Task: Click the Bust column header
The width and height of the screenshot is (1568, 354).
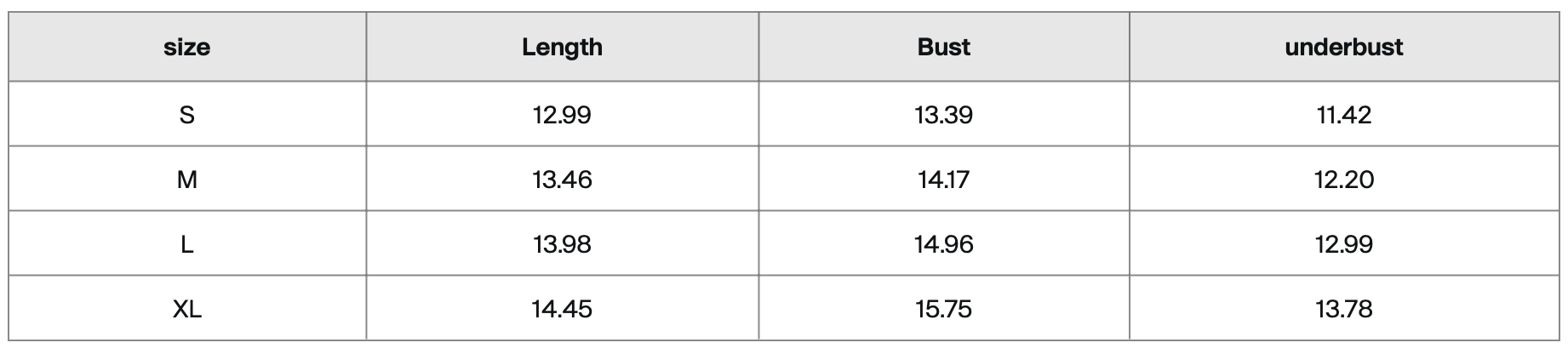Action: 943,47
